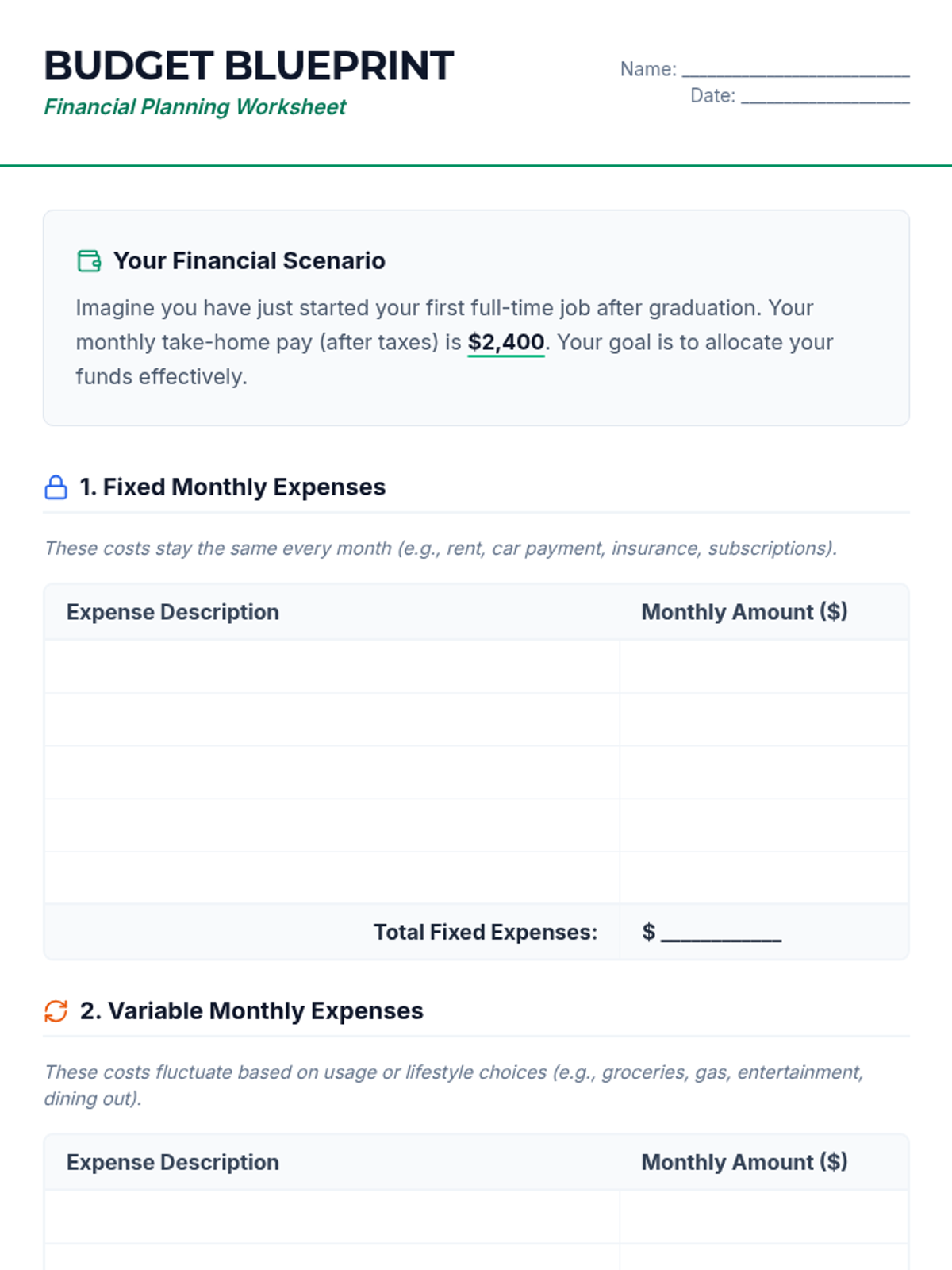Click first Fixed Expenses description cell
Viewport: 952px width, 1270px height.
[332, 667]
